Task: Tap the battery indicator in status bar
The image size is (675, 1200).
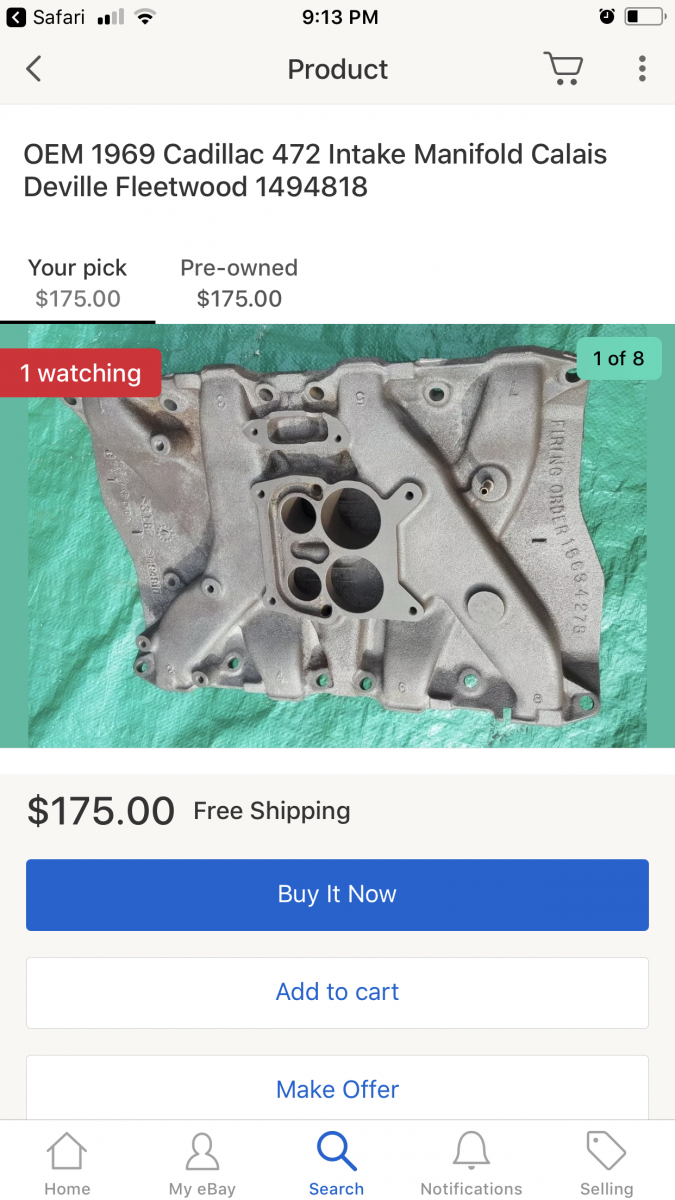Action: tap(644, 17)
